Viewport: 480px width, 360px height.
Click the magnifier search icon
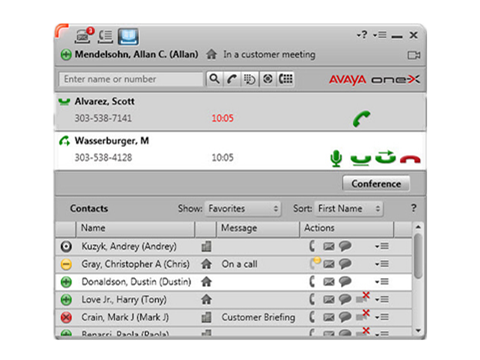214,79
